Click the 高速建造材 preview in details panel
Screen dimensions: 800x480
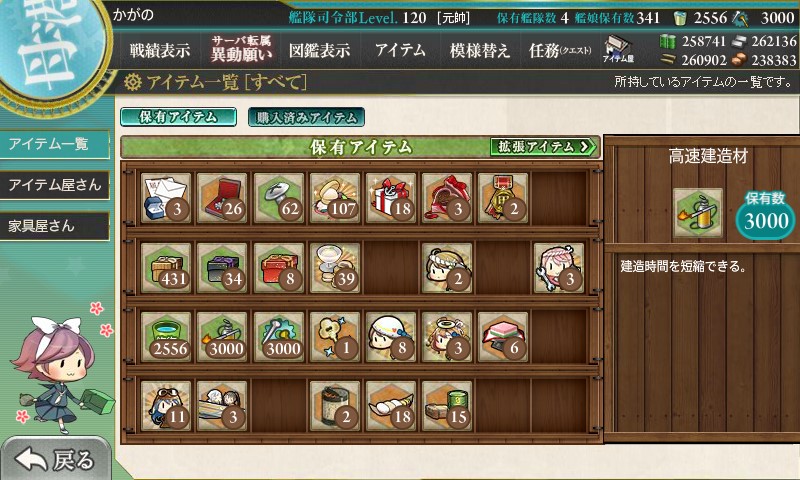click(x=697, y=213)
